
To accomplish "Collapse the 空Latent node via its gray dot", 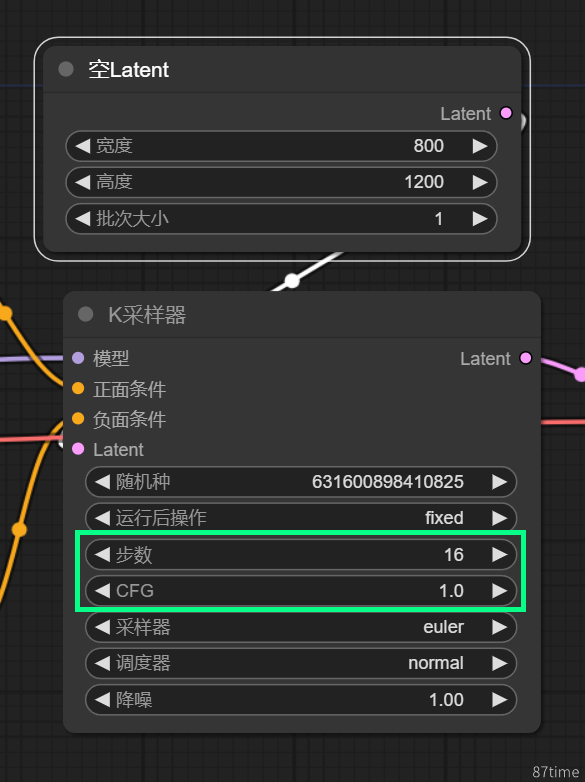I will pos(66,69).
